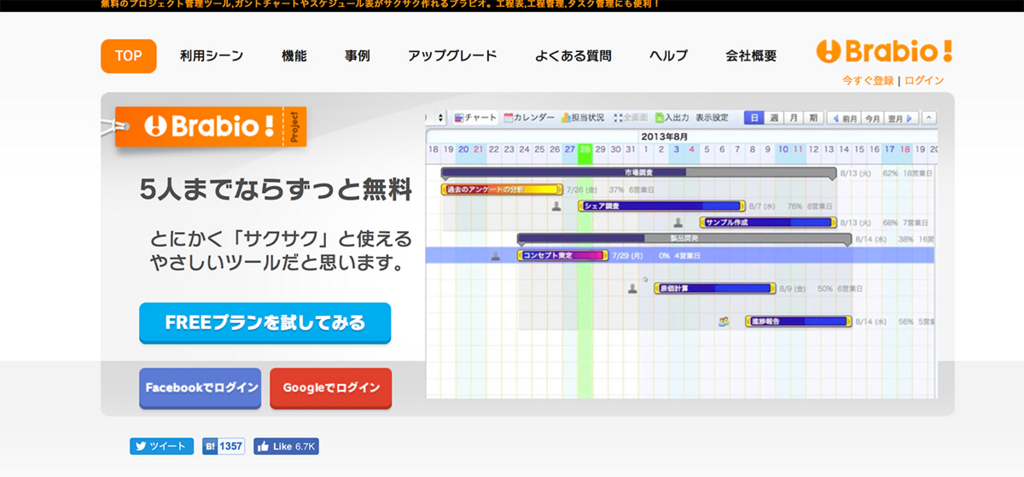Select the シェア調査 task bar
This screenshot has height=477, width=1024.
pos(662,206)
